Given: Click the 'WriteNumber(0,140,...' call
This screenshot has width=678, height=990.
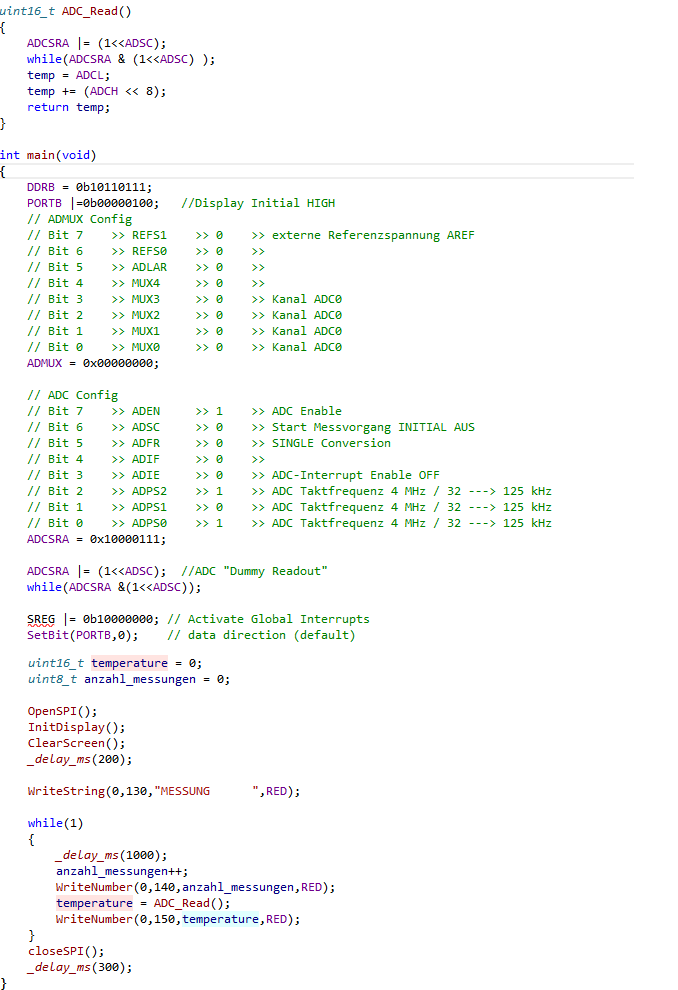Looking at the screenshot, I should pos(195,887).
